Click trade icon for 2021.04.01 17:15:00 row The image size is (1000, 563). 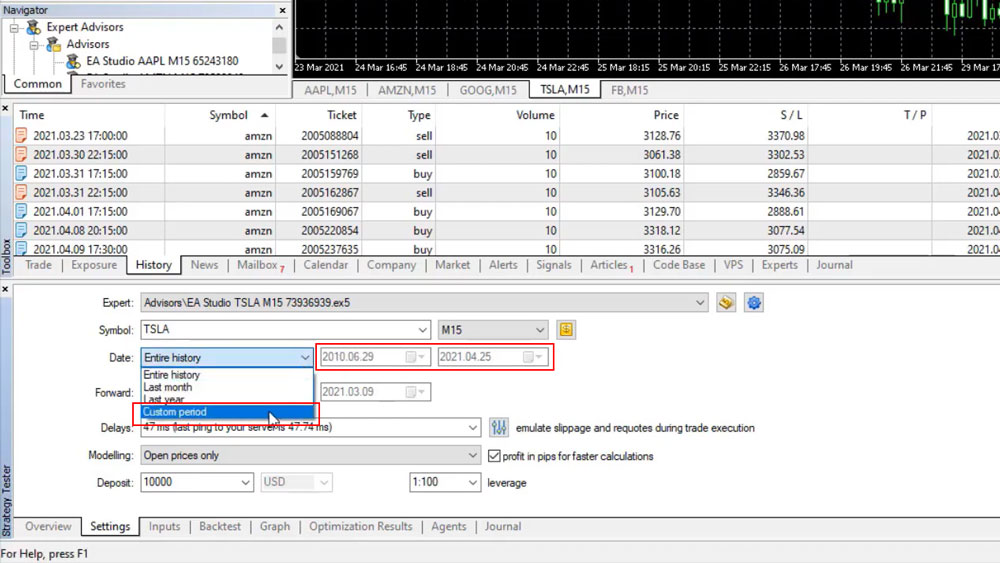point(21,211)
